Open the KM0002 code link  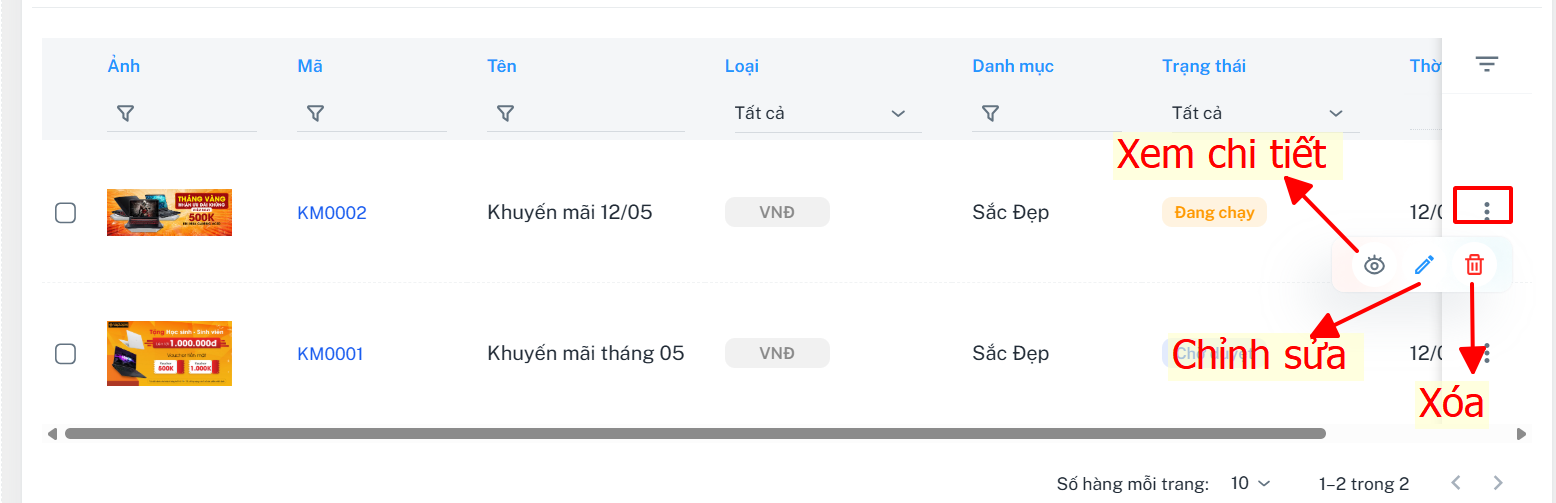332,212
